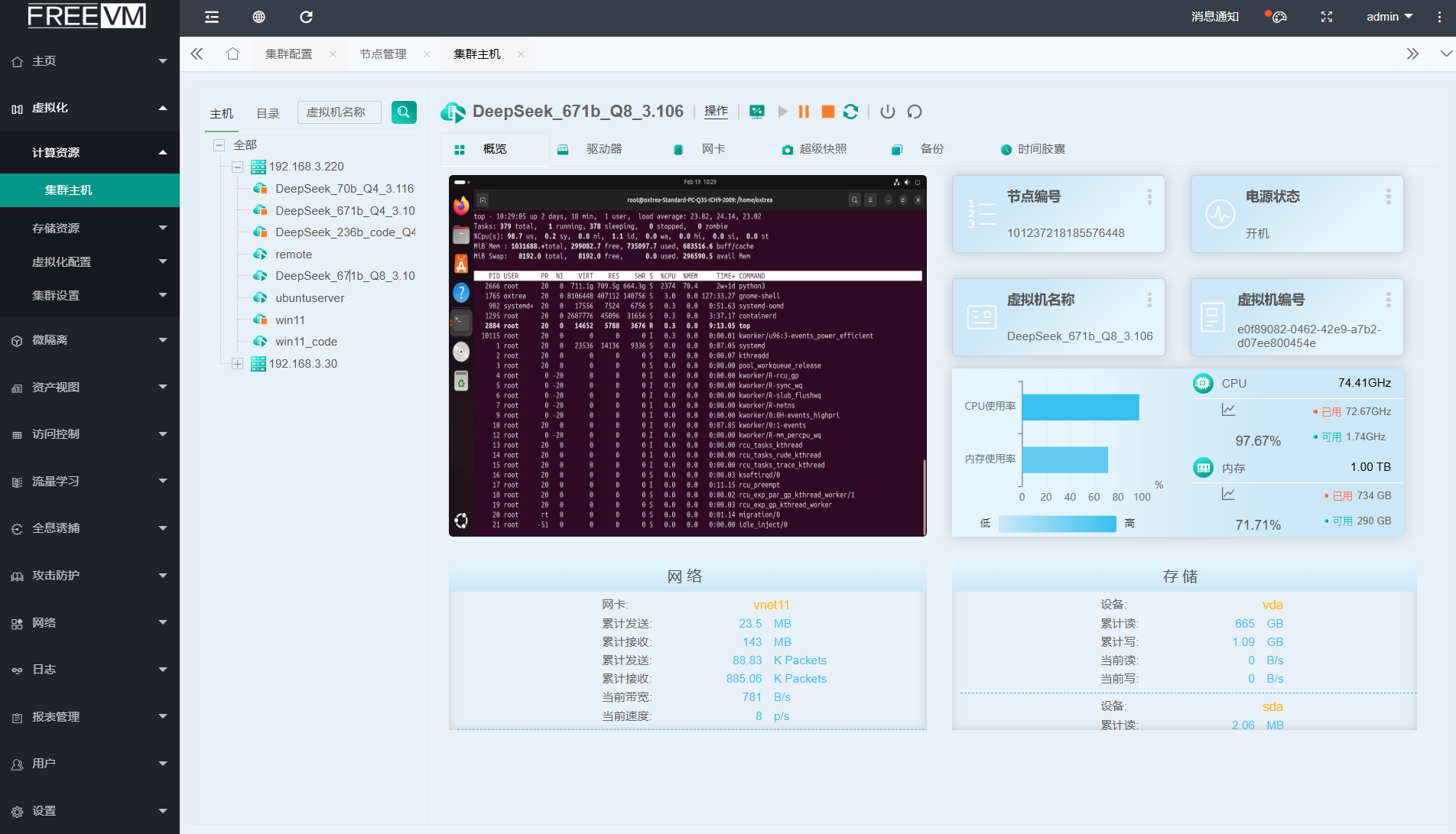Select the ubuntuserver VM in tree

[309, 298]
